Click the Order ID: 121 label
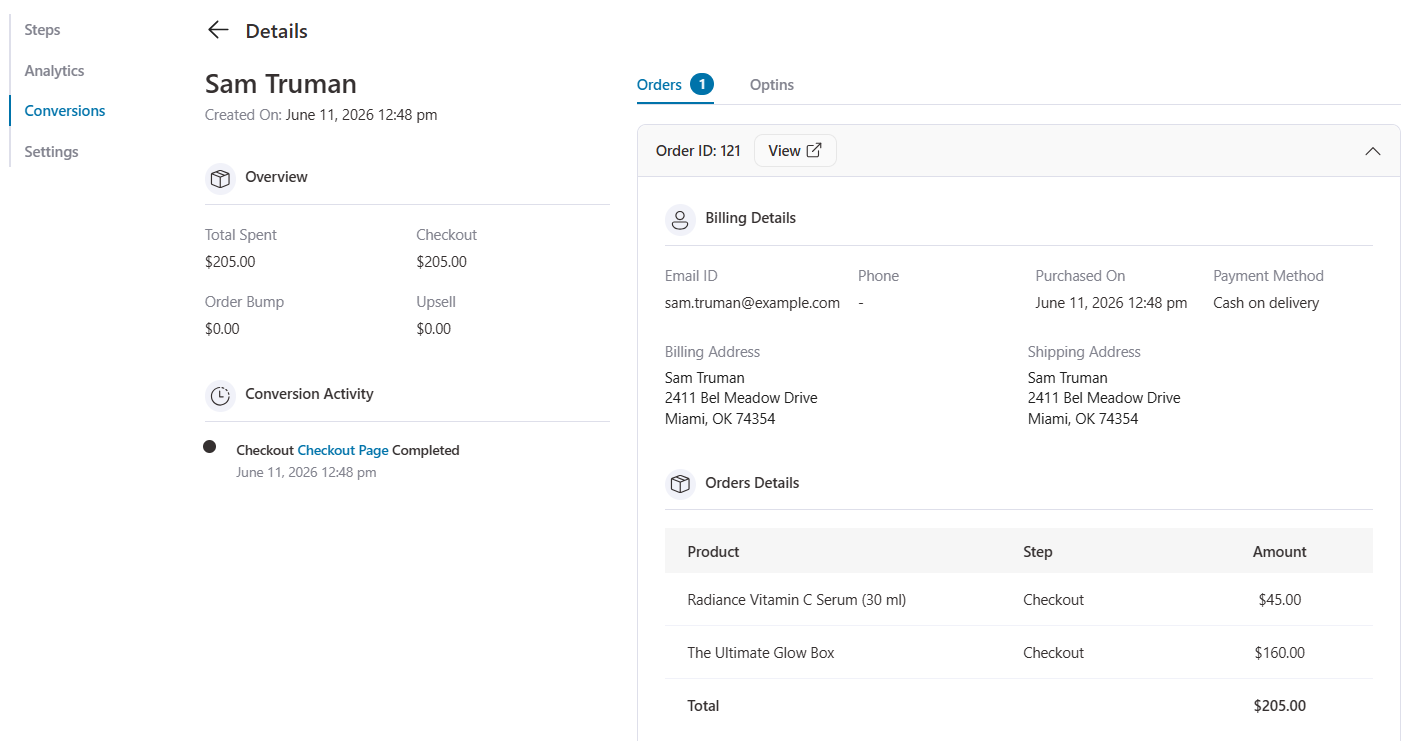Viewport: 1411px width, 741px height. [x=698, y=151]
